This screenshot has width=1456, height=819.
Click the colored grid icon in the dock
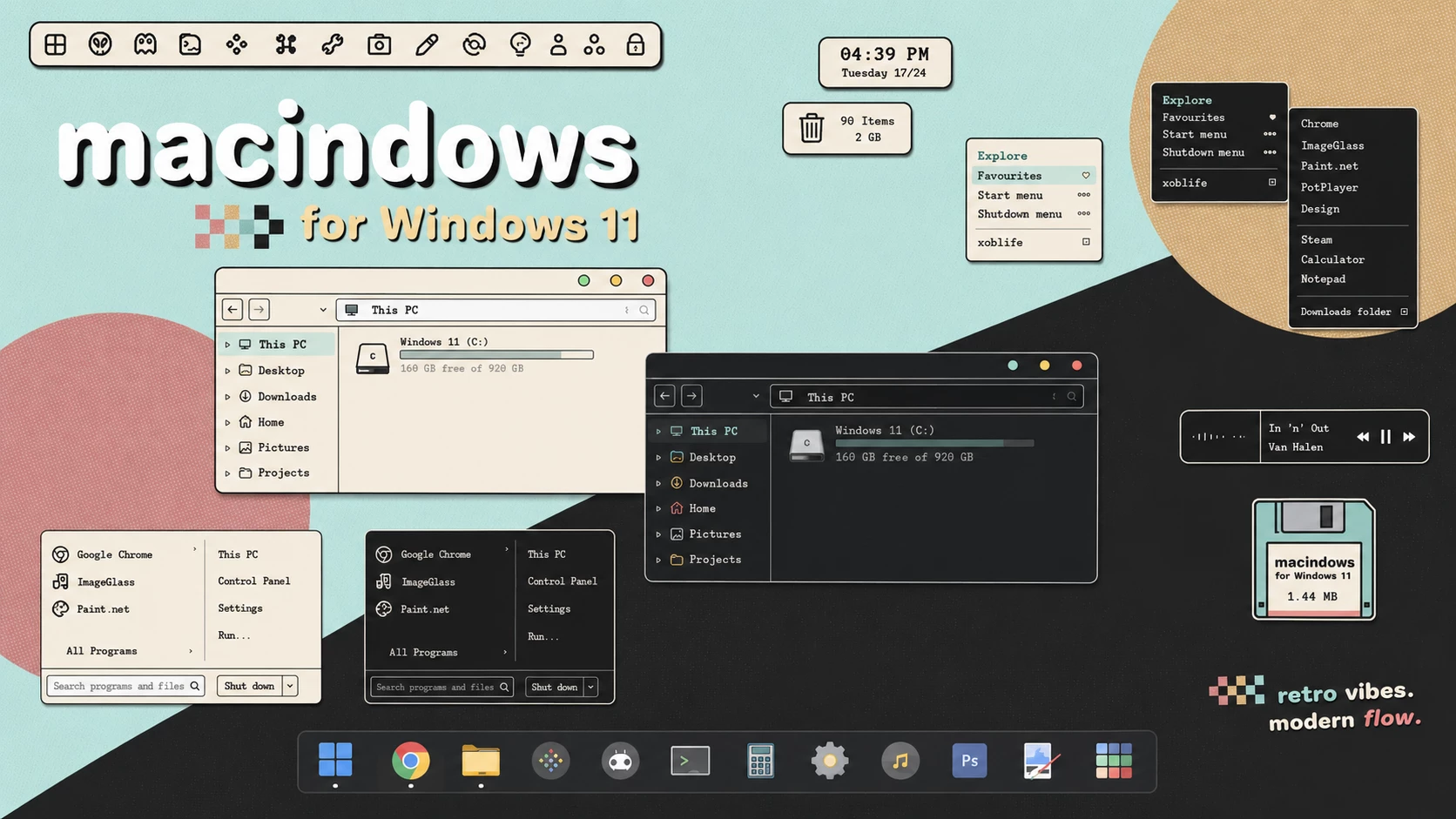pyautogui.click(x=1114, y=761)
